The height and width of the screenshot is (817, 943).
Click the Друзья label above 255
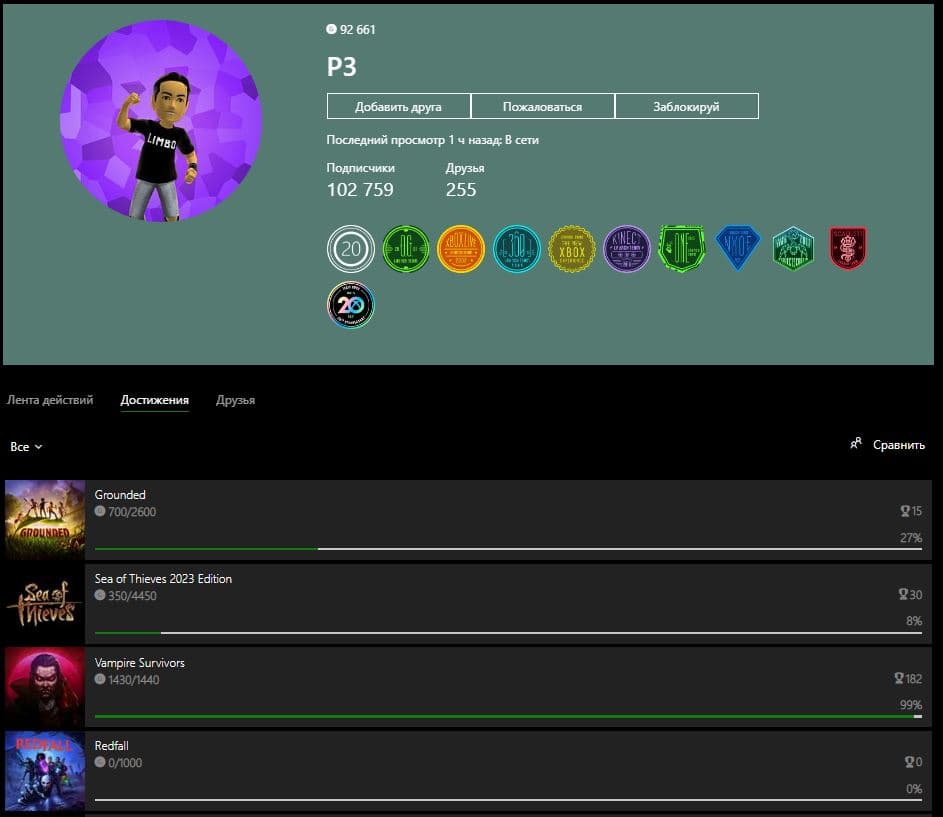(x=465, y=168)
